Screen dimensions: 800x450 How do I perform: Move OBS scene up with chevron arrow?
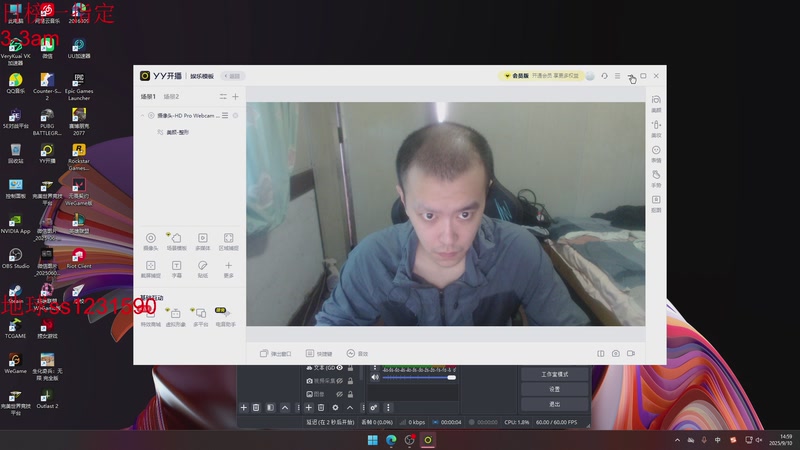(285, 408)
